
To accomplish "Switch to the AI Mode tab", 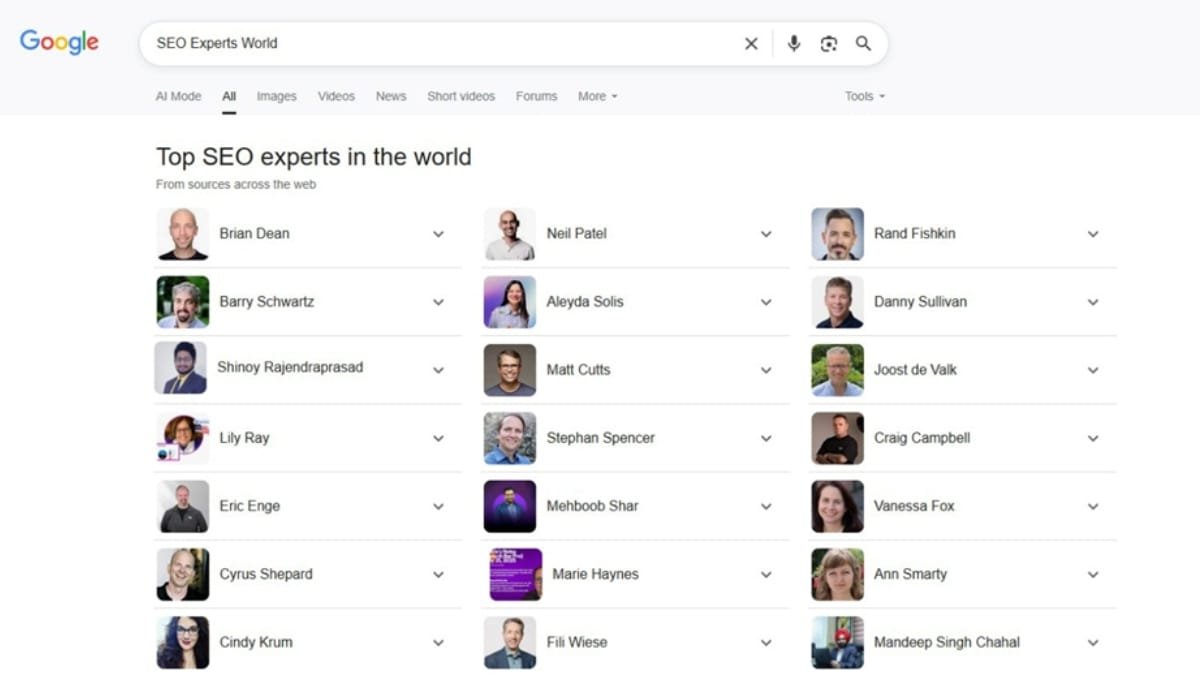I will coord(178,97).
